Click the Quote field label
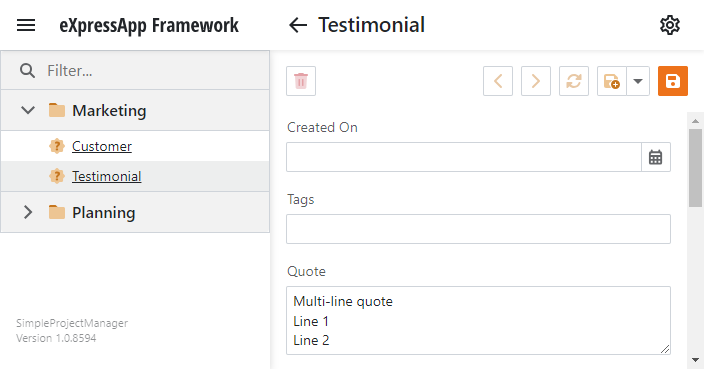 point(307,271)
